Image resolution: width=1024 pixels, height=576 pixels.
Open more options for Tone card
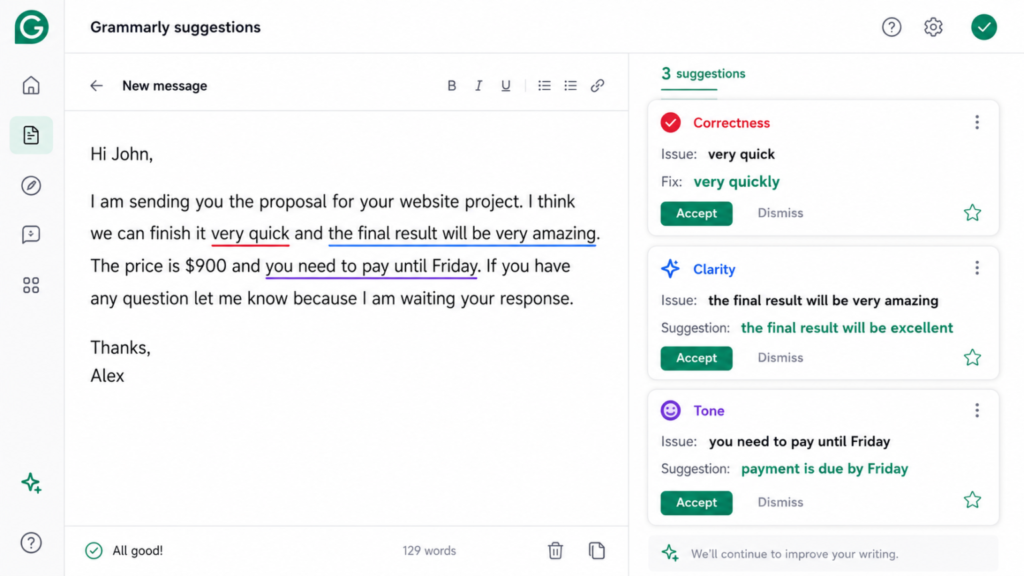pyautogui.click(x=977, y=410)
